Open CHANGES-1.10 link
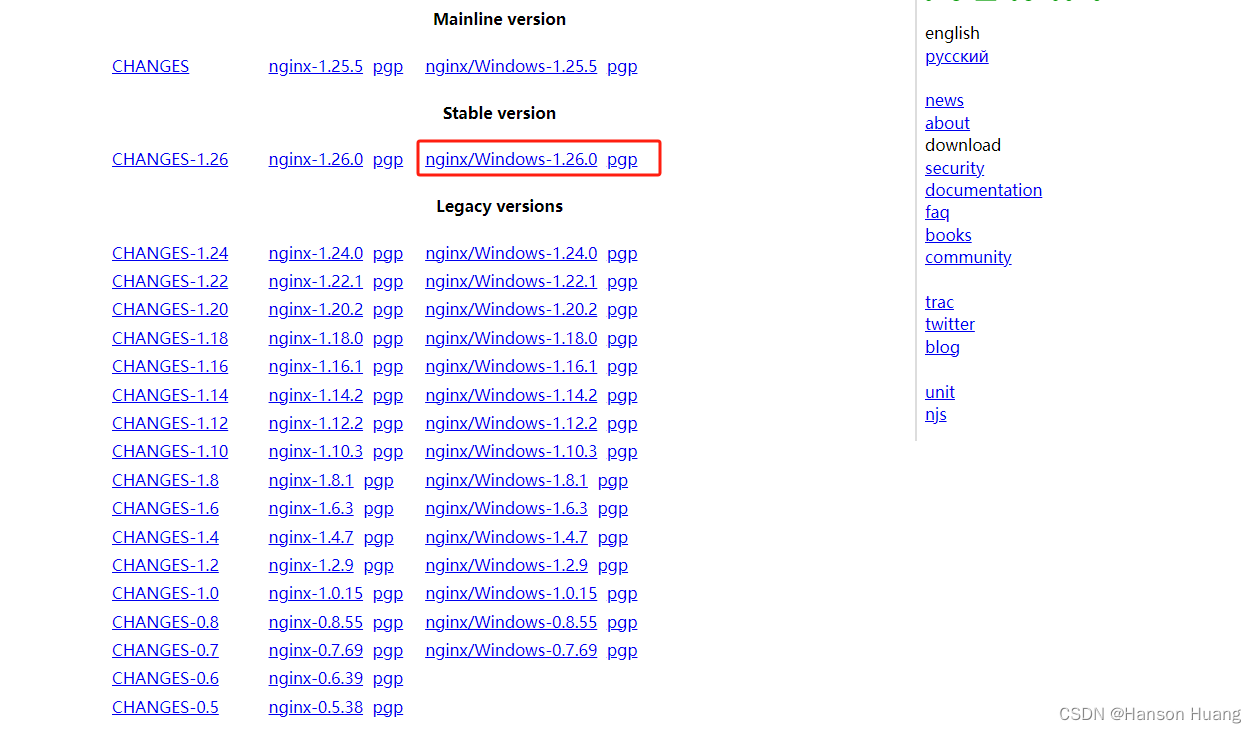The height and width of the screenshot is (733, 1256). click(x=170, y=451)
